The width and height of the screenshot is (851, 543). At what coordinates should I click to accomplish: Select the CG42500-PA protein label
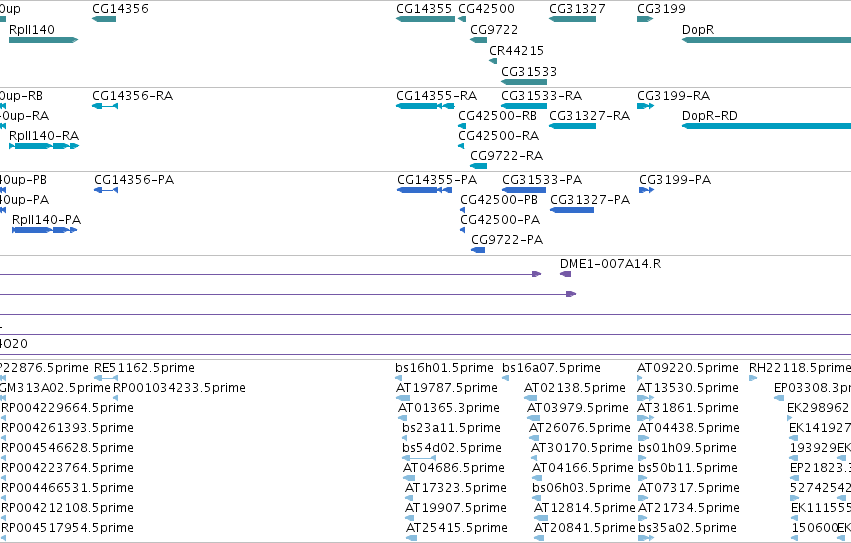pyautogui.click(x=500, y=220)
